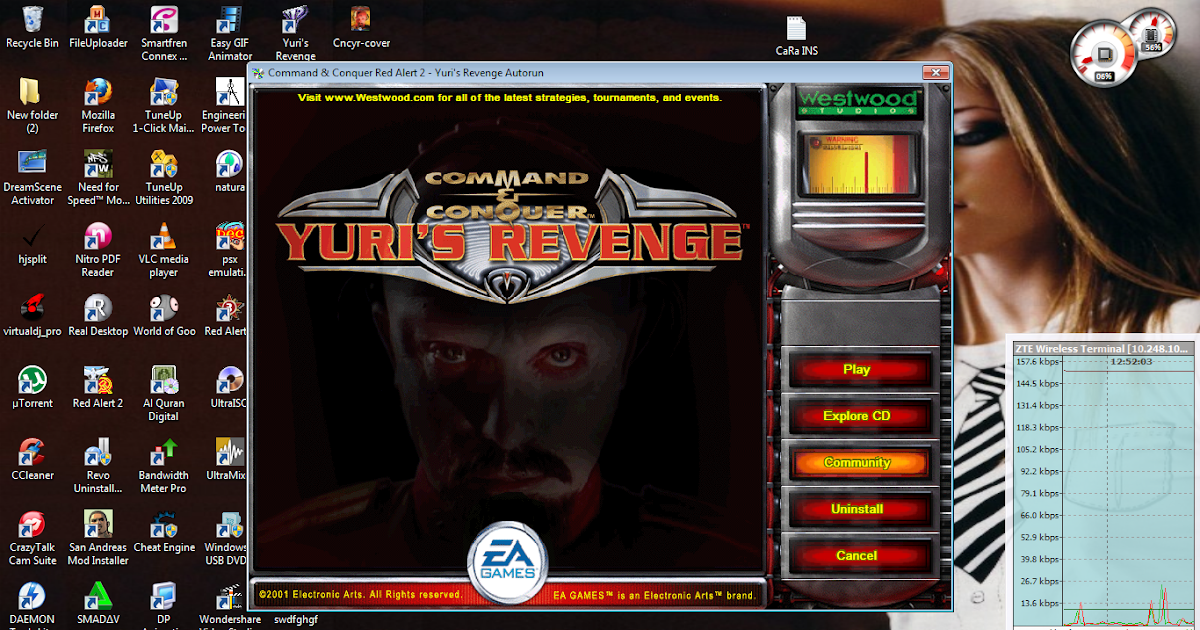The height and width of the screenshot is (630, 1200).
Task: Open the SMADAV antivirus icon
Action: tap(98, 604)
